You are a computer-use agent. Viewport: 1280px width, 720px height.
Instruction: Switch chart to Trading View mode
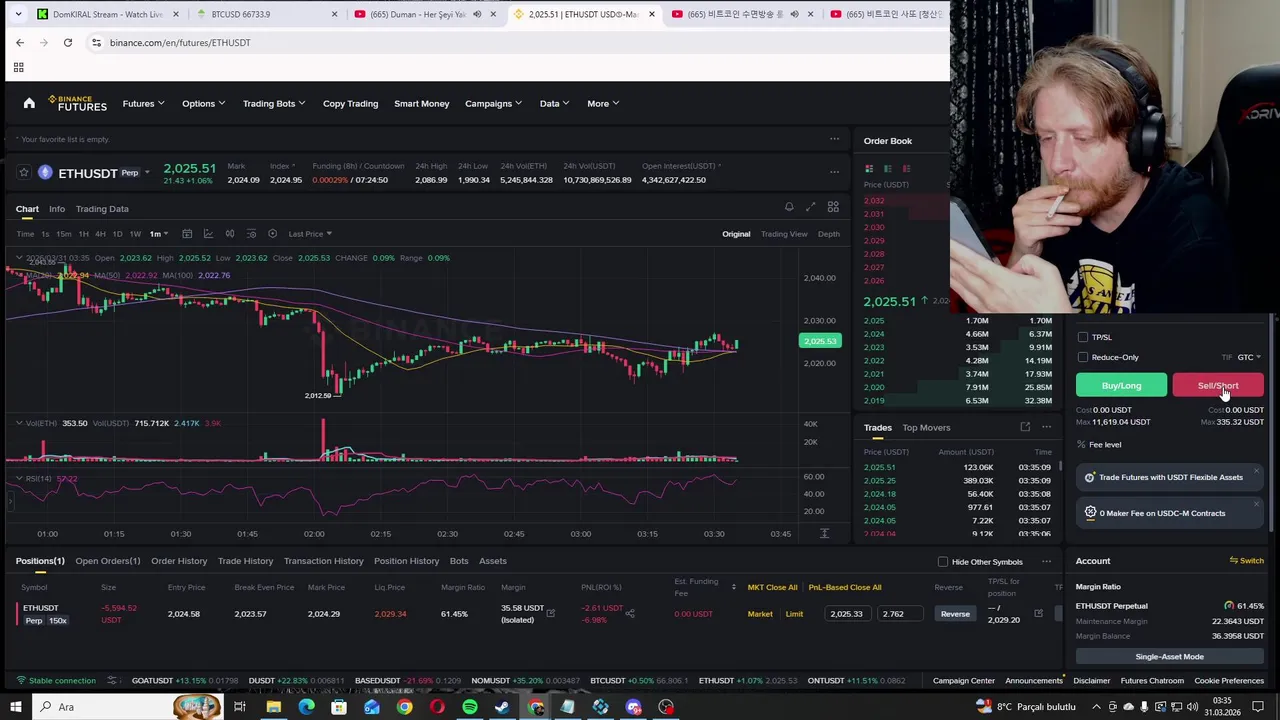coord(784,234)
